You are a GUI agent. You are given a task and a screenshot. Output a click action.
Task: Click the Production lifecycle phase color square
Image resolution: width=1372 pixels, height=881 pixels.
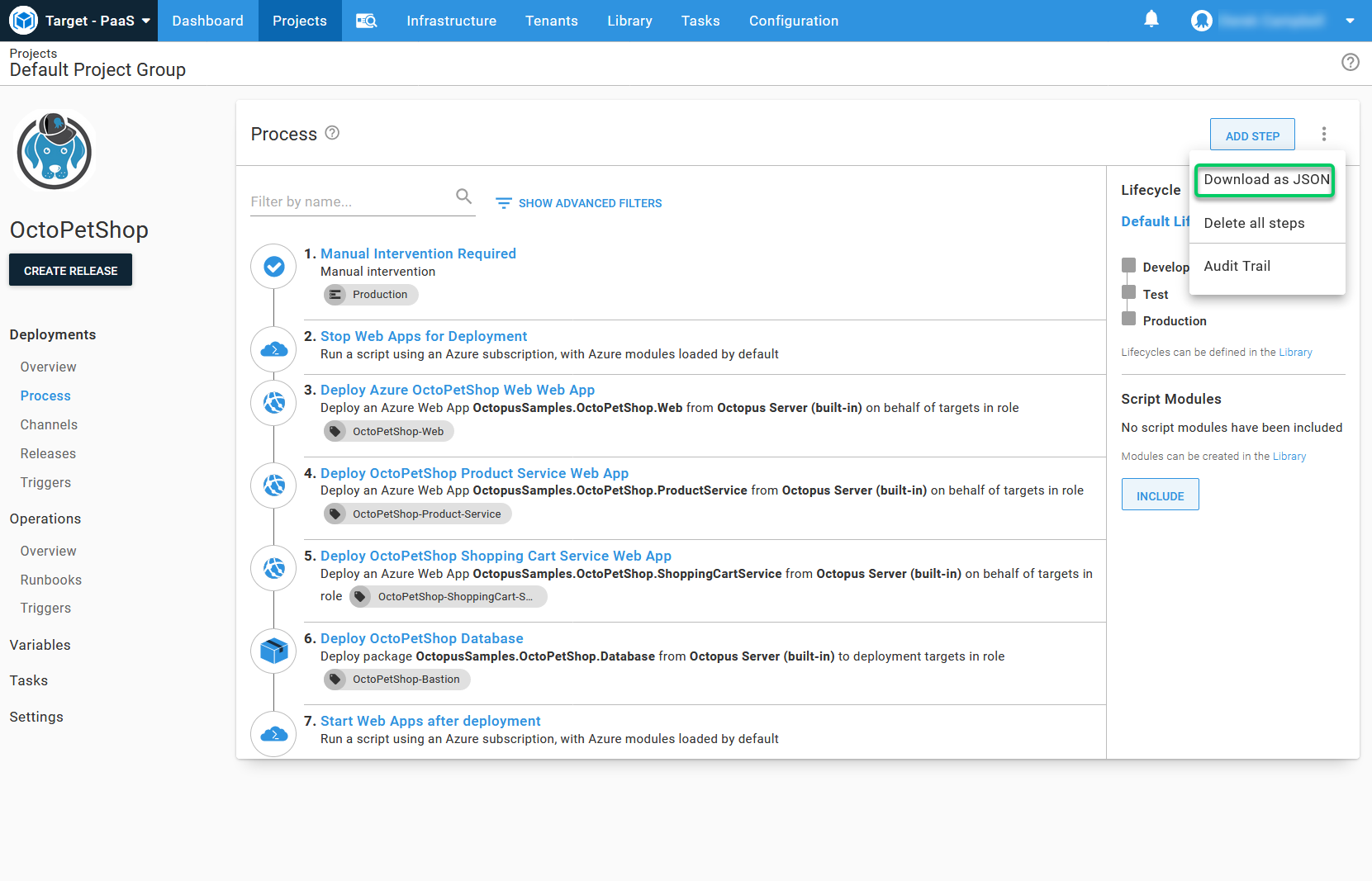point(1128,320)
